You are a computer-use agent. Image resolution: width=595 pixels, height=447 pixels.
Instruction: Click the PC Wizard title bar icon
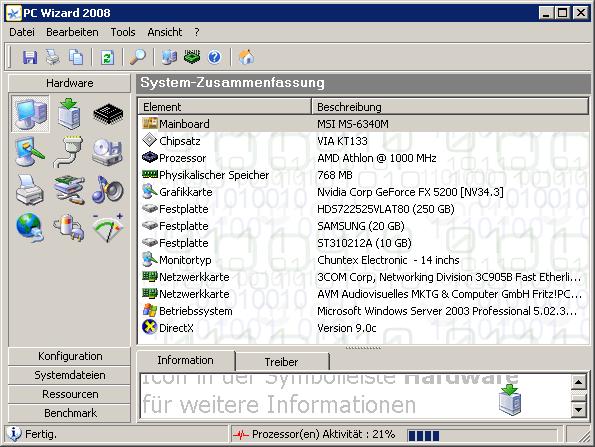[x=14, y=13]
